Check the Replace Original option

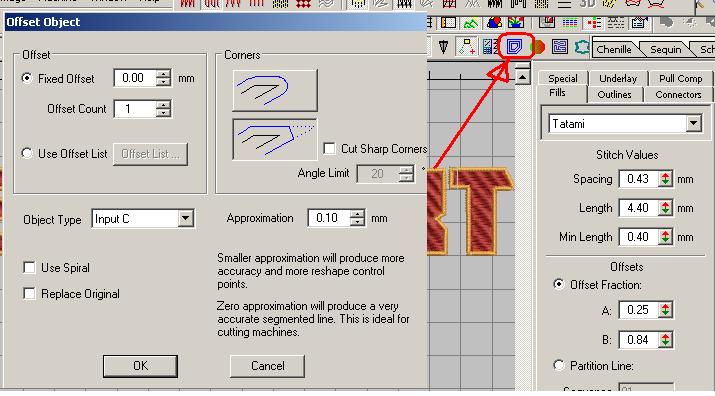click(x=29, y=293)
